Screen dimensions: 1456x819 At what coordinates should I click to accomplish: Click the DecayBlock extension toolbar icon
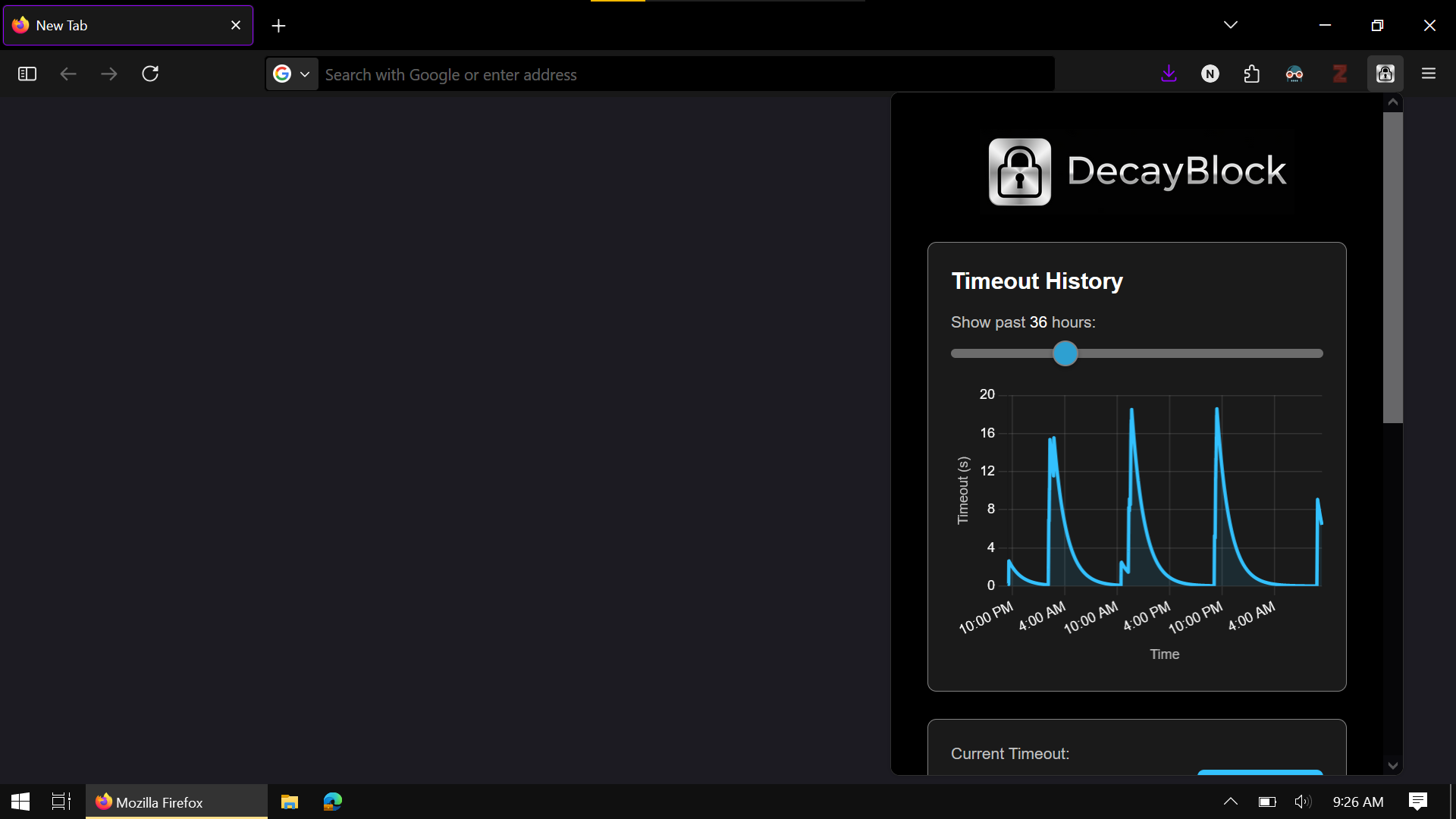1385,74
